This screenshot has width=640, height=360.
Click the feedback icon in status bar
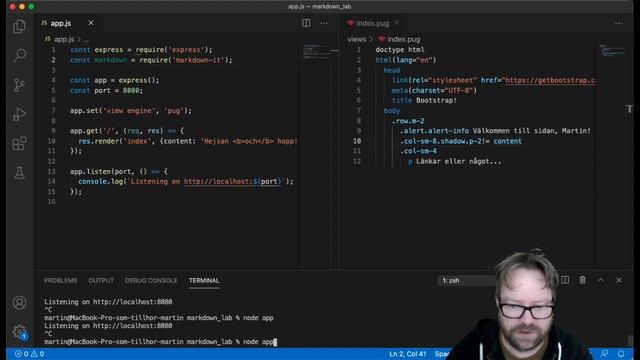[604, 354]
